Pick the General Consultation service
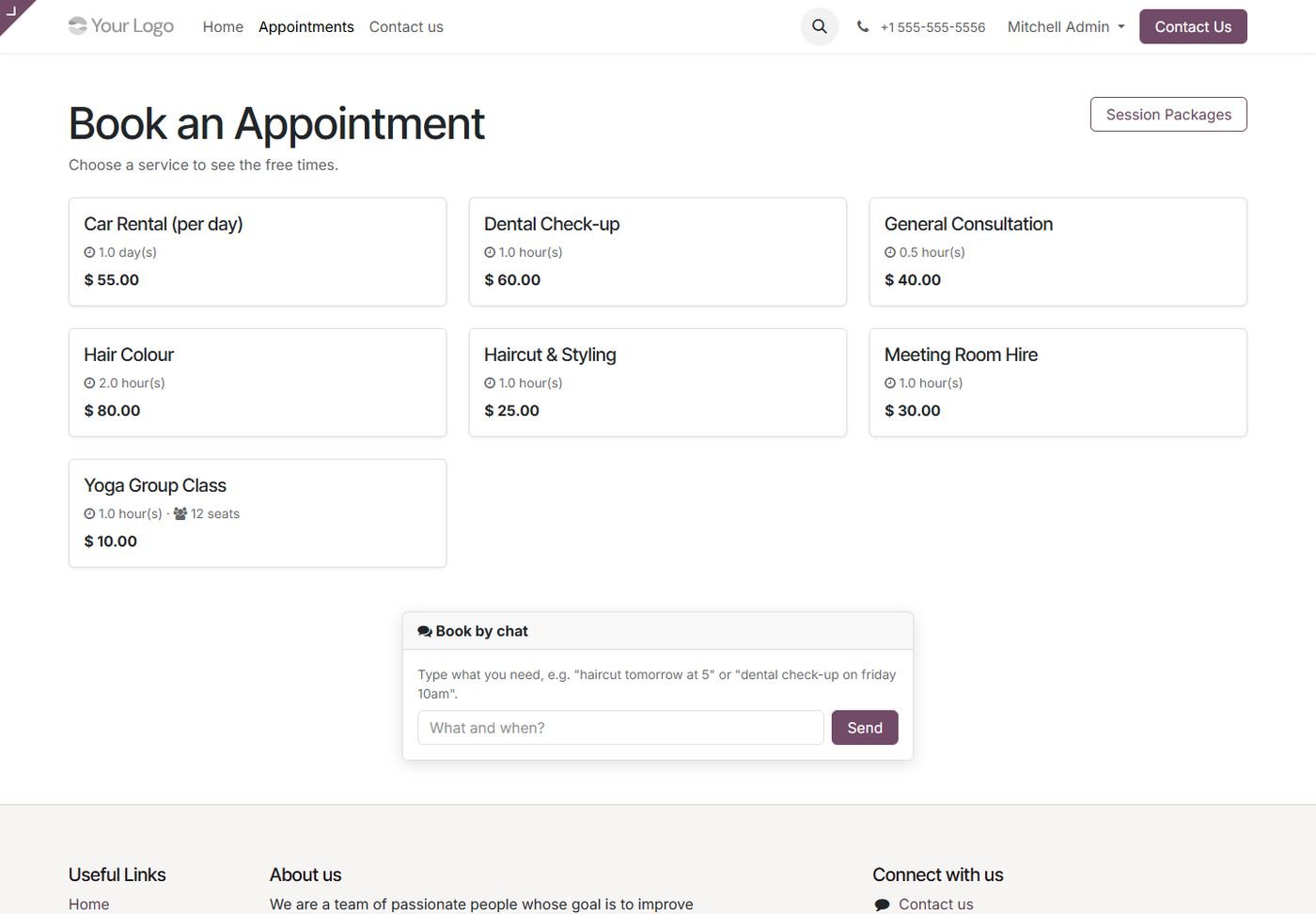 click(1058, 252)
